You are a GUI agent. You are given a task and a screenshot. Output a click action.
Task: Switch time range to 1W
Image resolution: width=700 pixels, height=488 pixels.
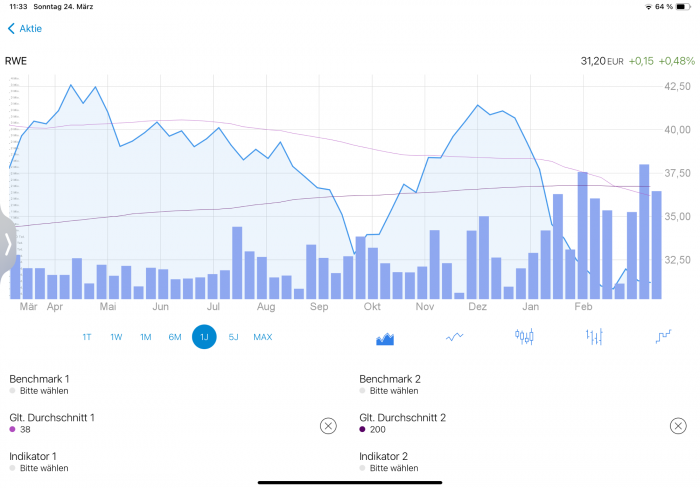point(116,337)
